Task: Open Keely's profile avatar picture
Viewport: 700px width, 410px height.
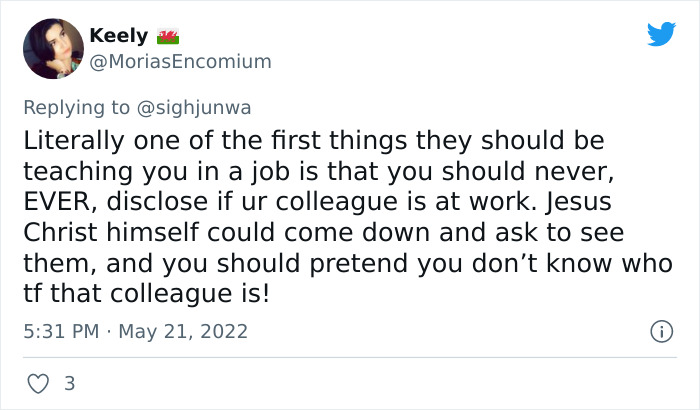Action: [52, 49]
